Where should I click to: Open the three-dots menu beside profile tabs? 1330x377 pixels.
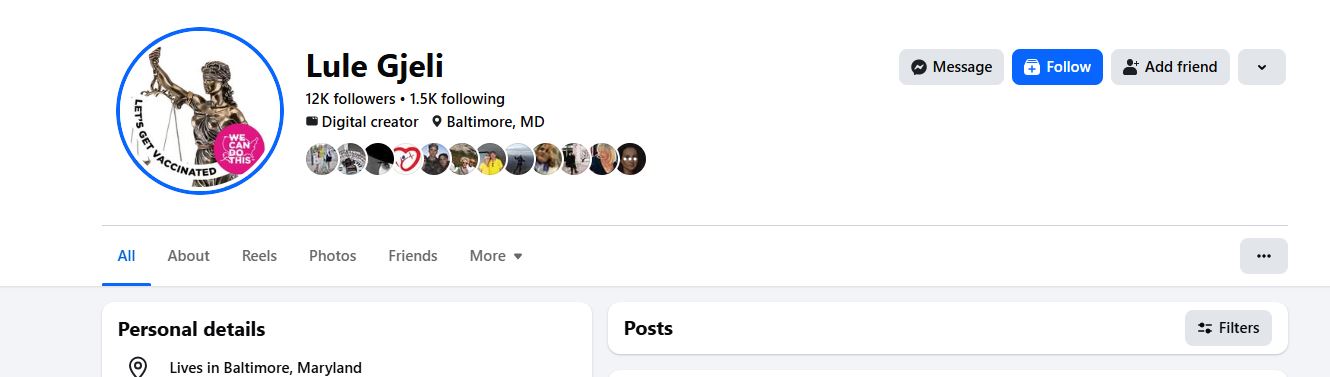point(1264,256)
